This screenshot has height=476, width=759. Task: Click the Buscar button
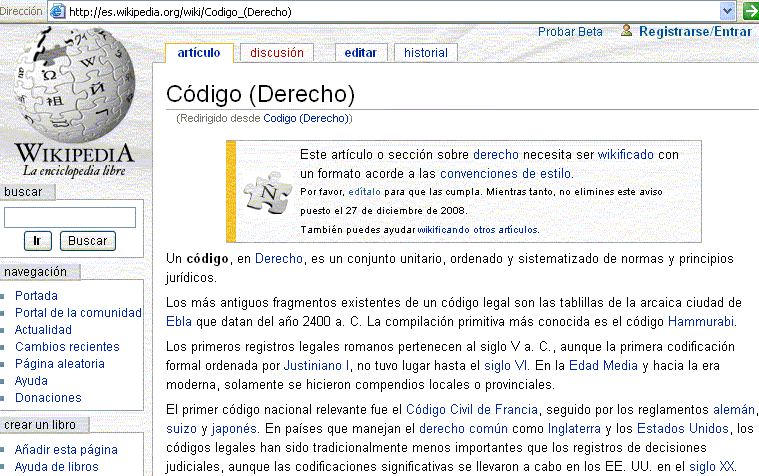tap(88, 241)
